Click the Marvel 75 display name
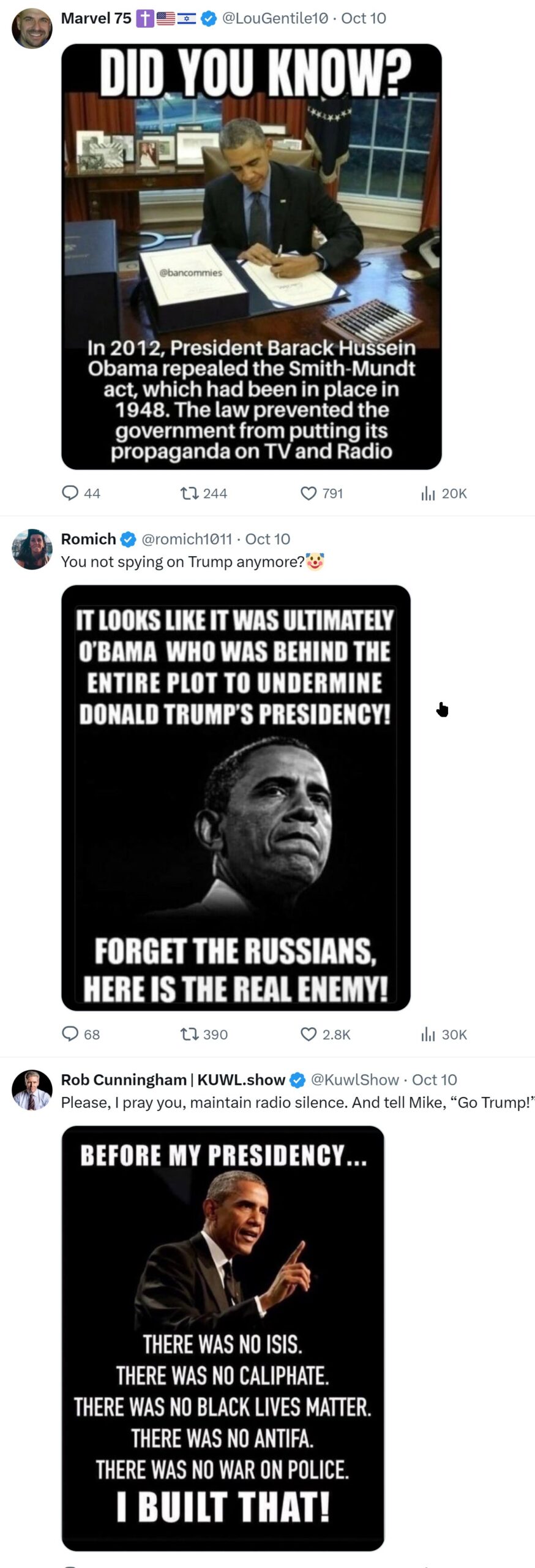 [x=96, y=18]
